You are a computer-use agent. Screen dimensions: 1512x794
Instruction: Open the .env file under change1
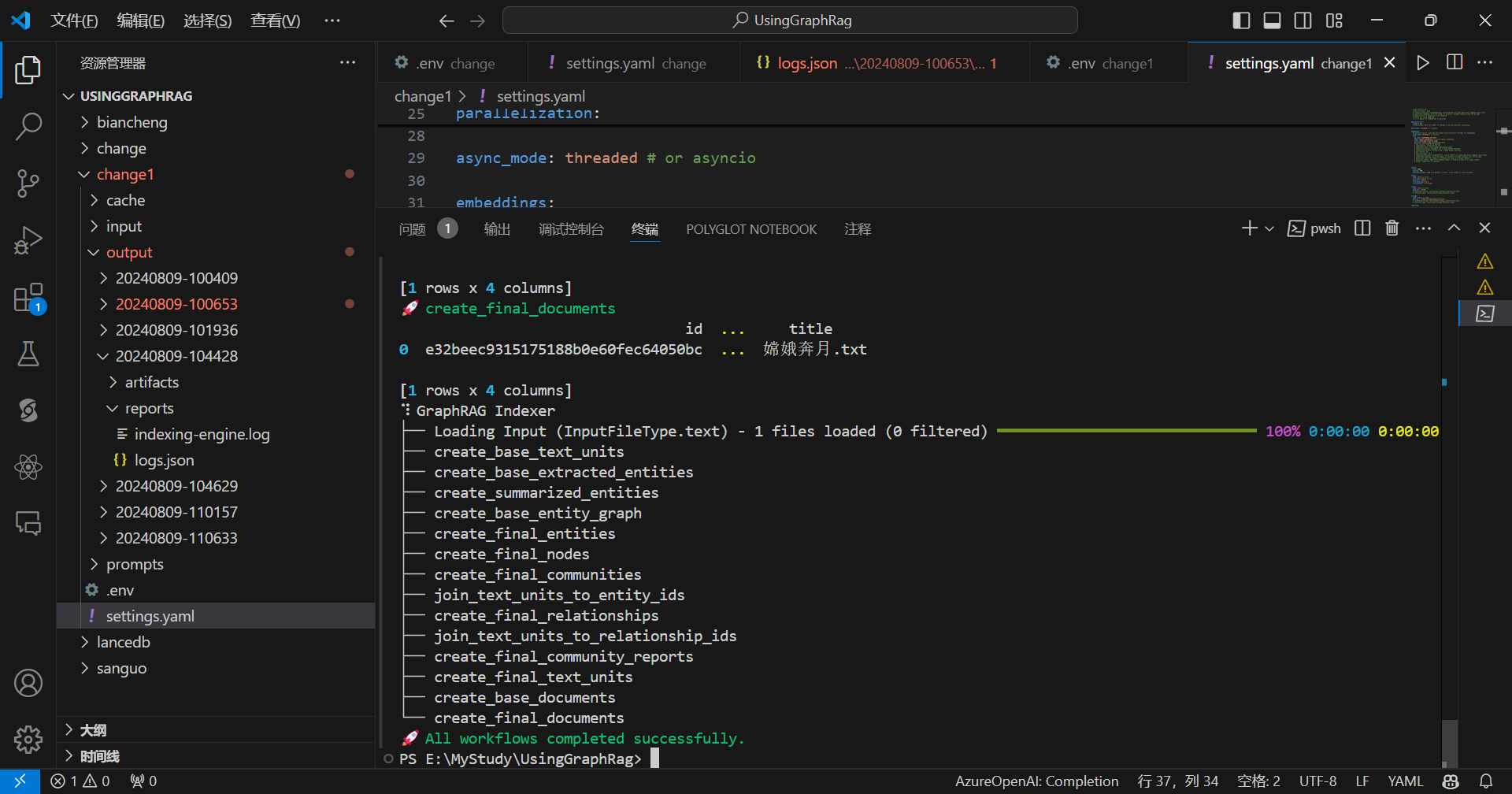click(x=216, y=590)
